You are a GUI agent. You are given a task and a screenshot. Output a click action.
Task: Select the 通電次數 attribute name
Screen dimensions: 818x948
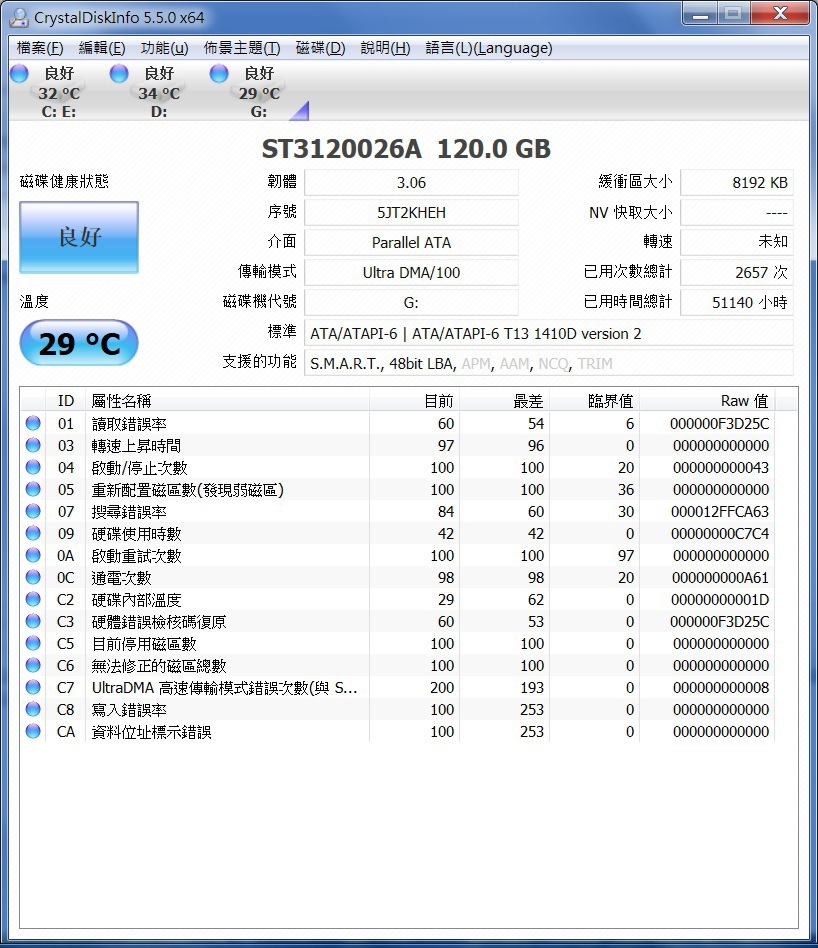pyautogui.click(x=122, y=578)
